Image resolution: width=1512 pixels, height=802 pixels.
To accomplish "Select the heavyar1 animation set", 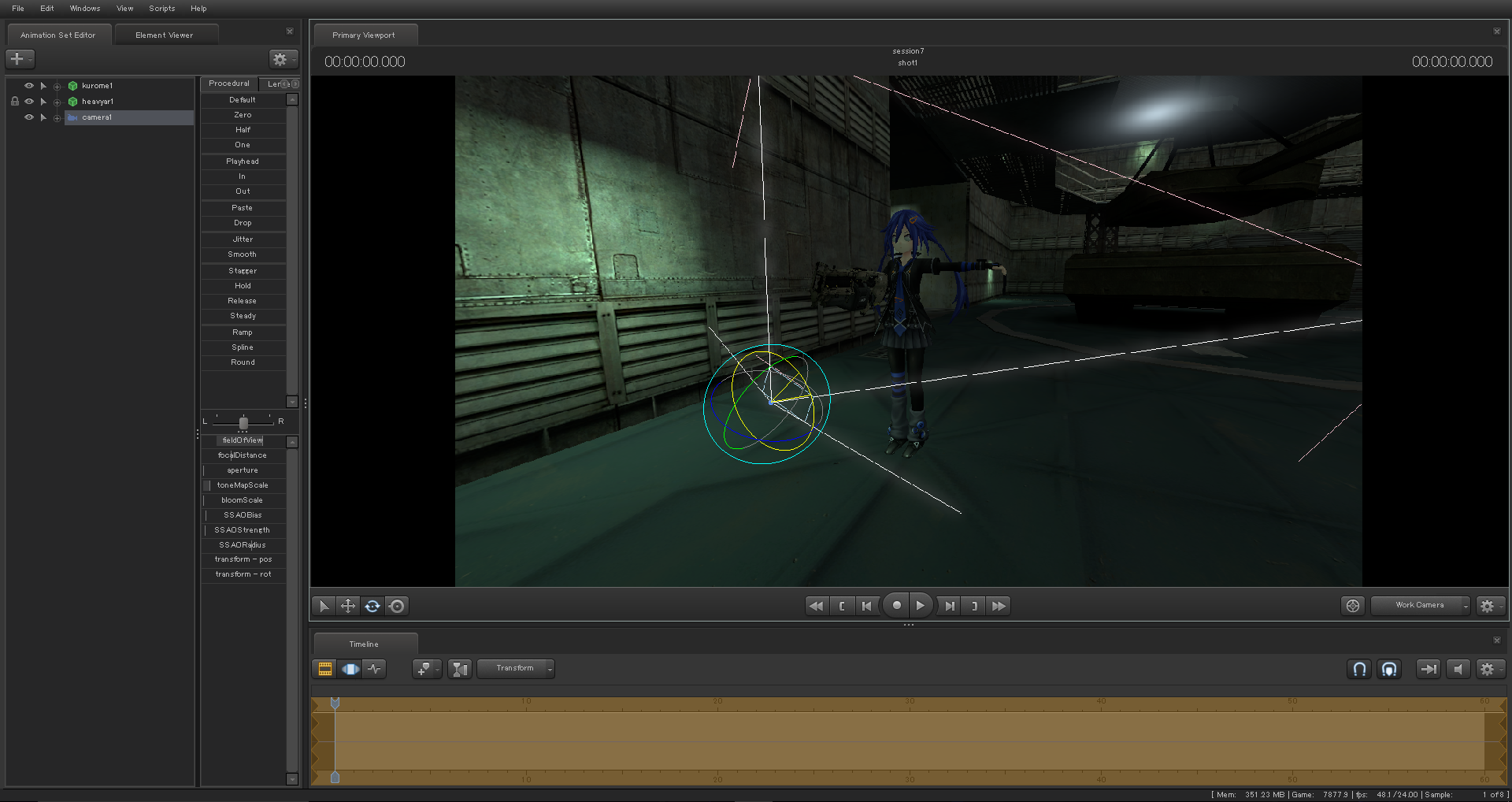I will point(98,102).
